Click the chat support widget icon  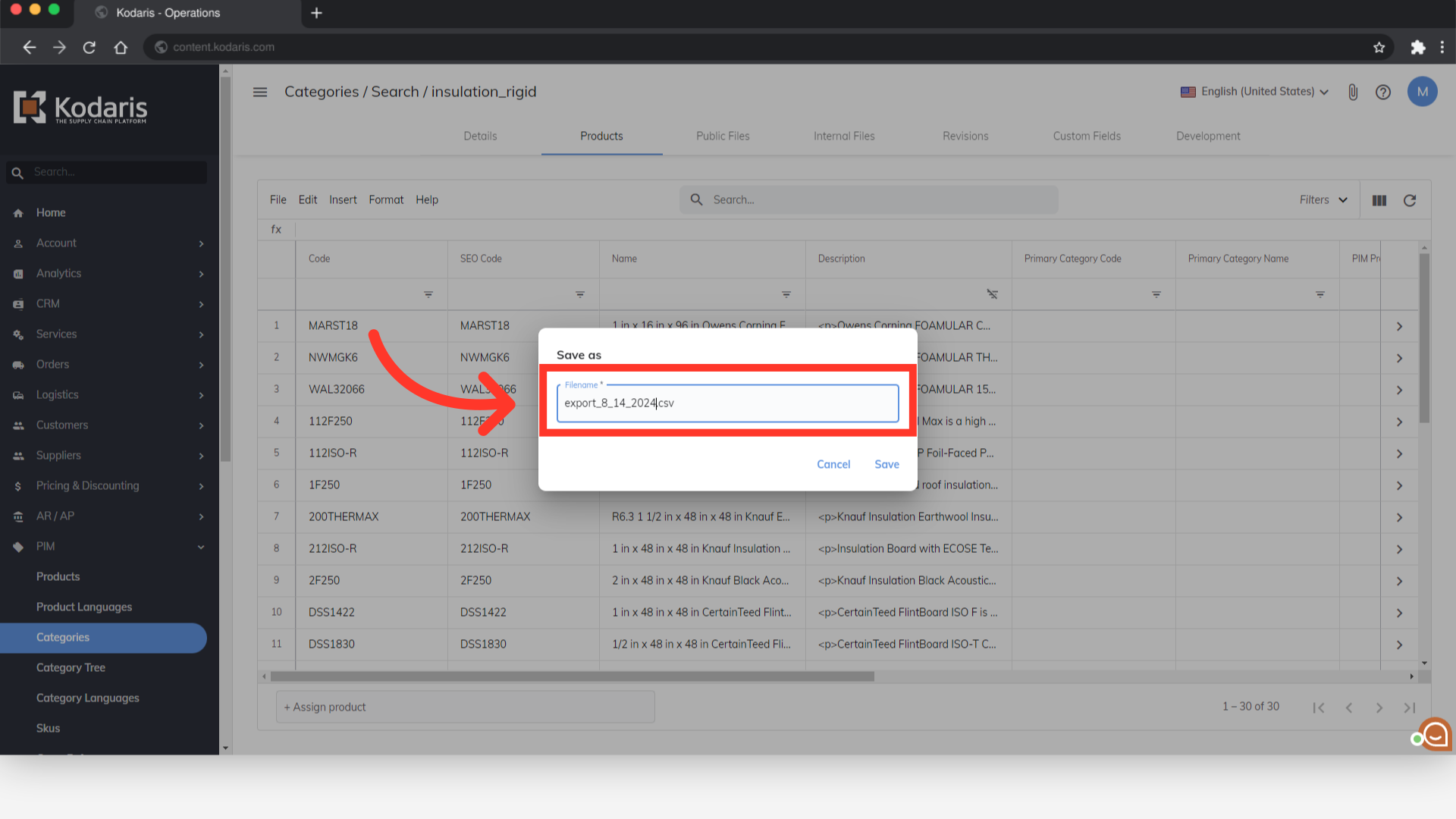pos(1435,734)
